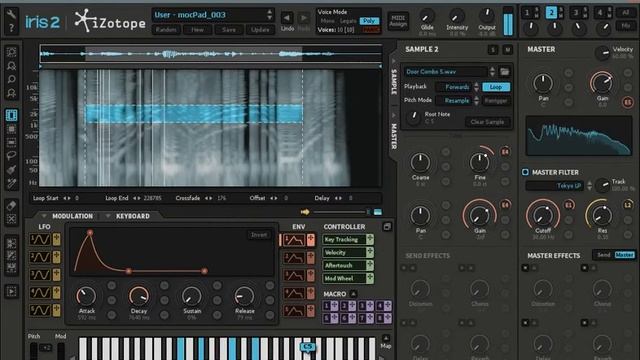This screenshot has height=360, width=640.
Task: Choose the plain magnifier zoom tool
Action: point(11,80)
